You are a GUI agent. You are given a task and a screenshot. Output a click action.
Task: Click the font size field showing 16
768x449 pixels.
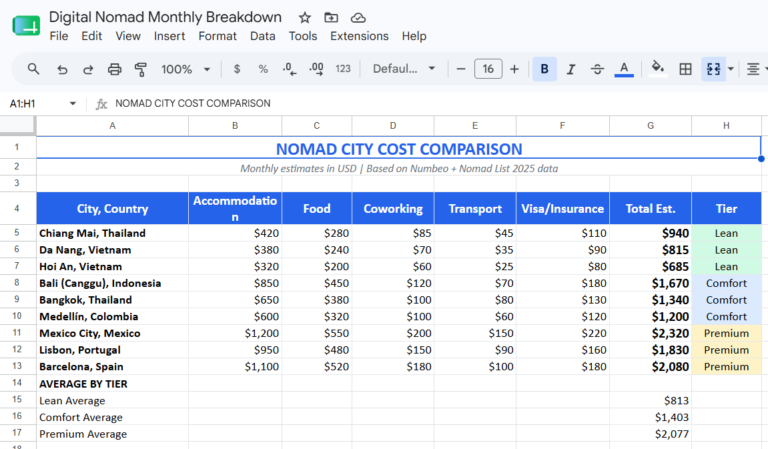tap(488, 69)
